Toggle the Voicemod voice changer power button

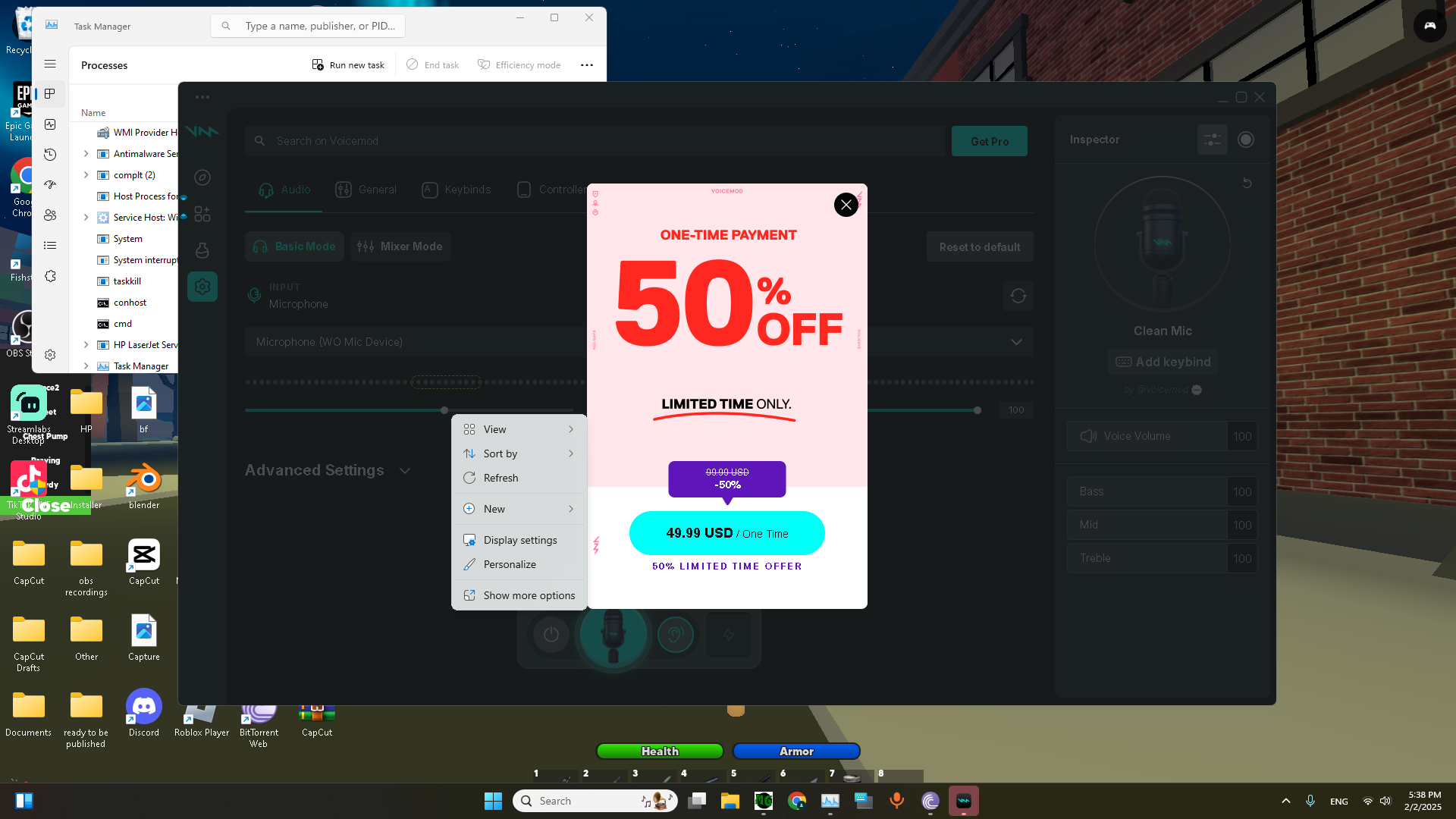[x=551, y=635]
